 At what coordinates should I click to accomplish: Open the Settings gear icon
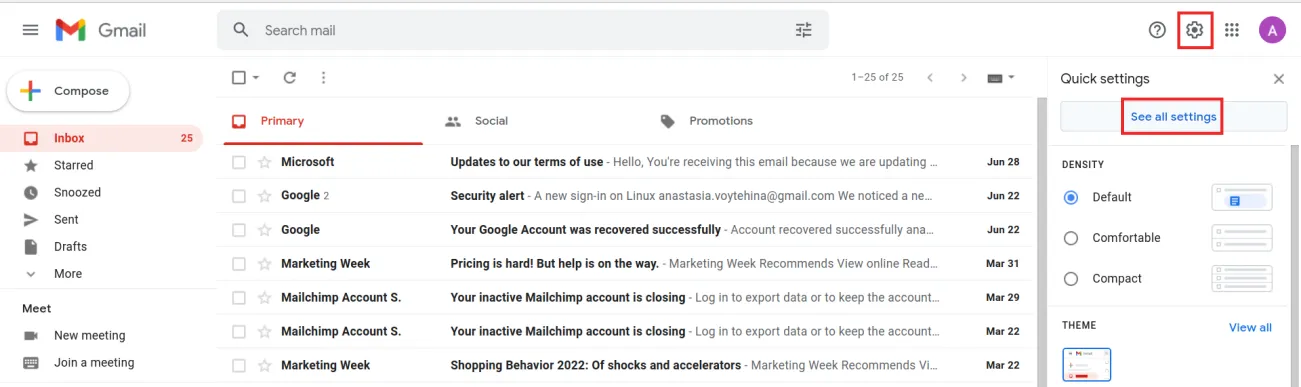(x=1194, y=30)
